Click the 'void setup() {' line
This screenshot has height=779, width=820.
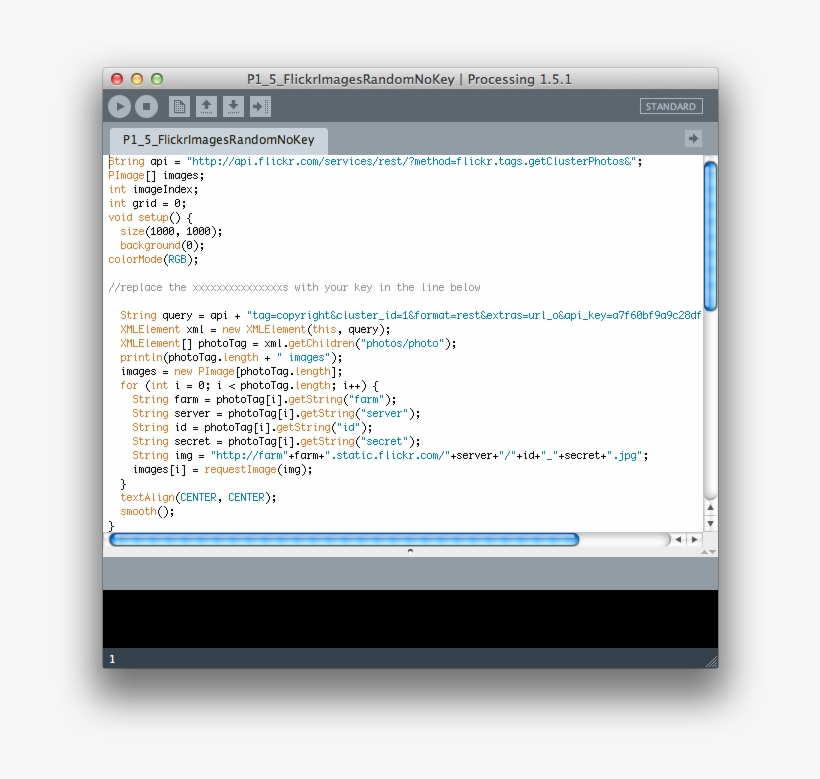pyautogui.click(x=150, y=217)
